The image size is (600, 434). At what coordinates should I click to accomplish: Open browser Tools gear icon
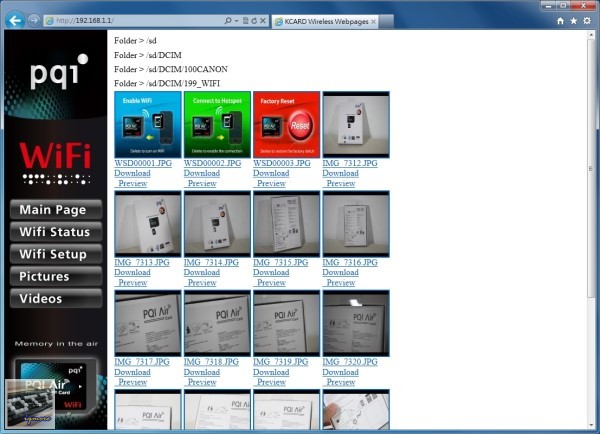point(587,21)
